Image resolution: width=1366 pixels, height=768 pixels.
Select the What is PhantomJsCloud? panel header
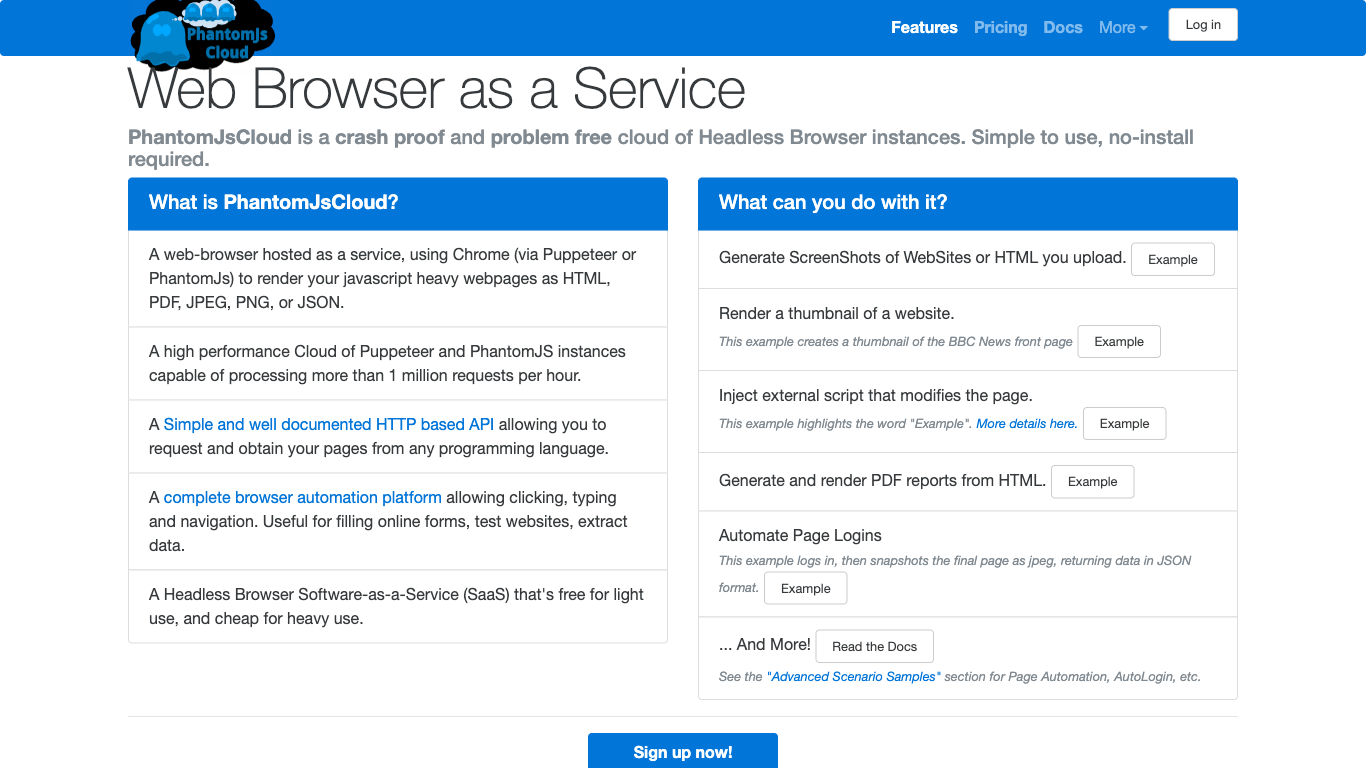pos(398,203)
